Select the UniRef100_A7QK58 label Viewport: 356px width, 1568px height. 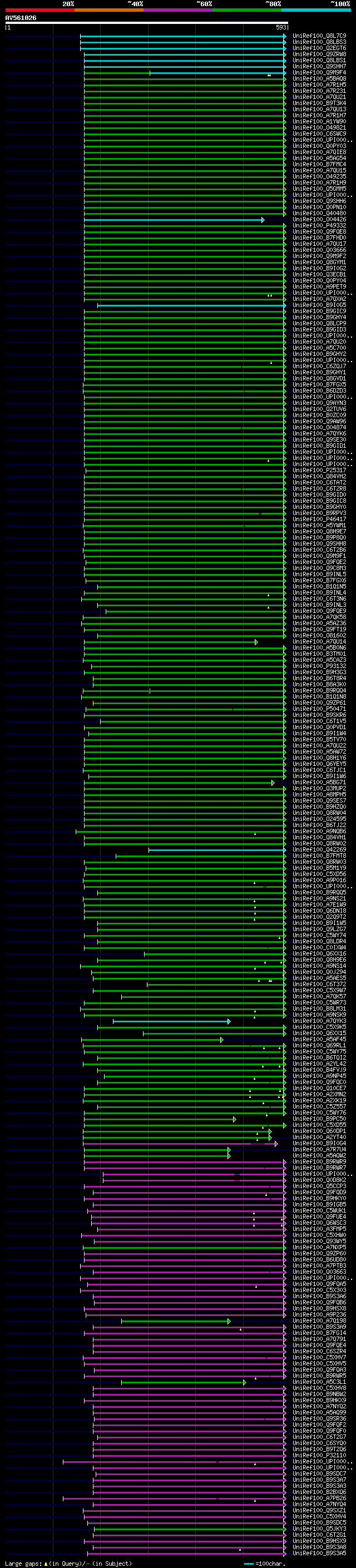point(319,617)
